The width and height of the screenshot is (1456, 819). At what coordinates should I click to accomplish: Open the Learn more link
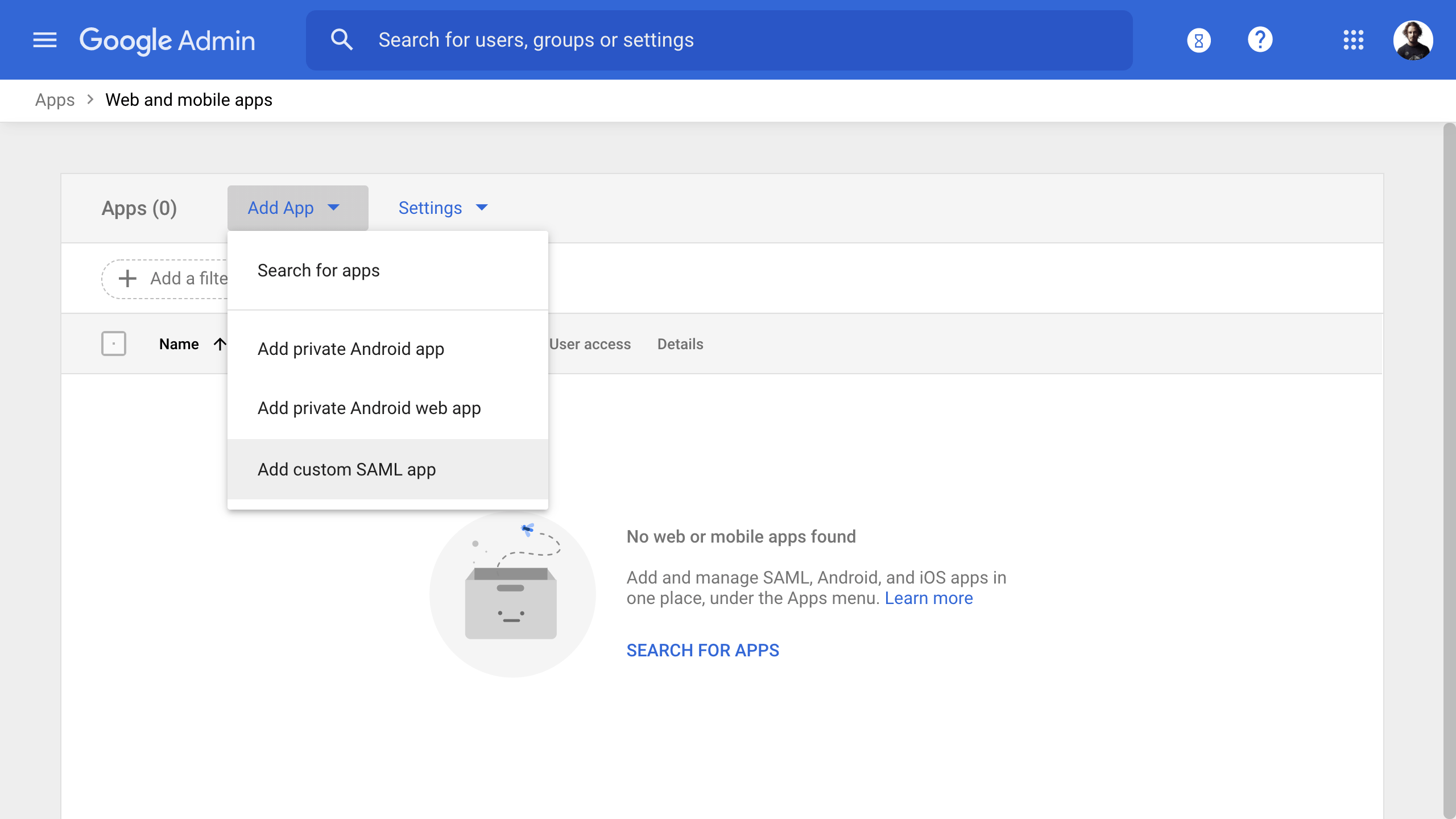pos(928,598)
